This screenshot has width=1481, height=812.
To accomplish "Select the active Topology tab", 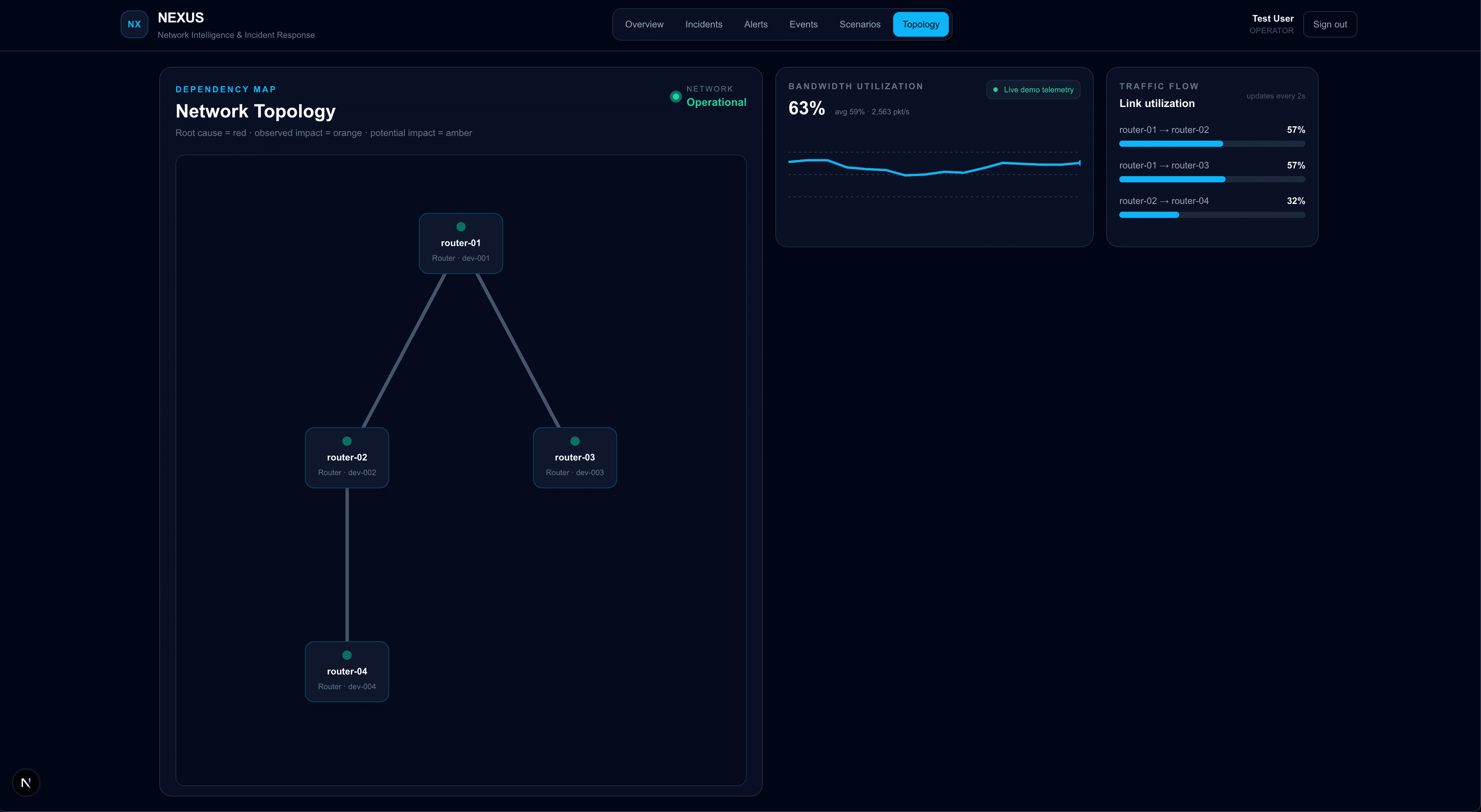I will [921, 24].
